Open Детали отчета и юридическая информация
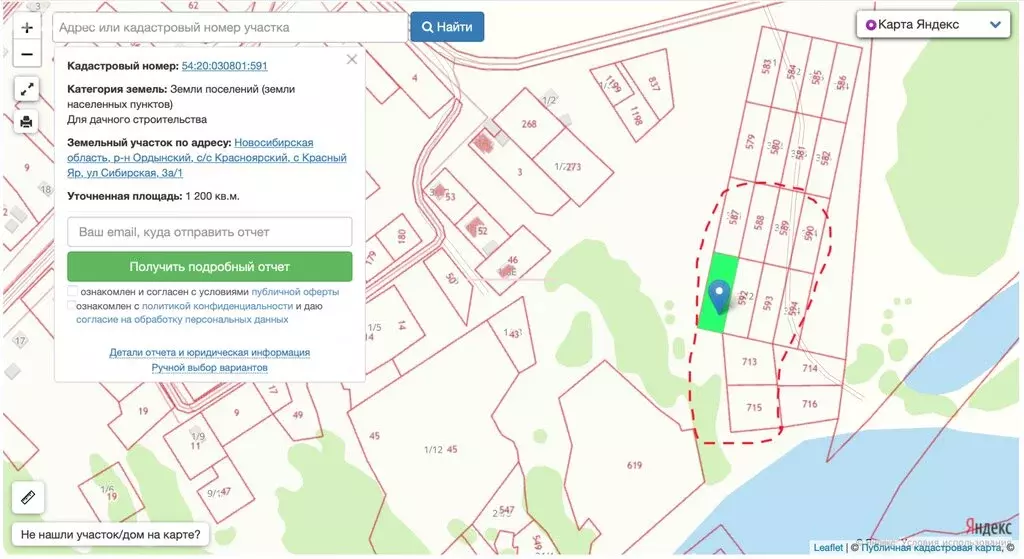 [210, 352]
